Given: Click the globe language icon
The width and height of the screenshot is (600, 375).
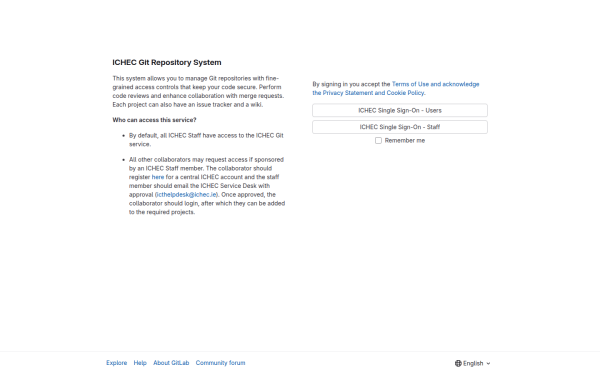Looking at the screenshot, I should point(458,363).
